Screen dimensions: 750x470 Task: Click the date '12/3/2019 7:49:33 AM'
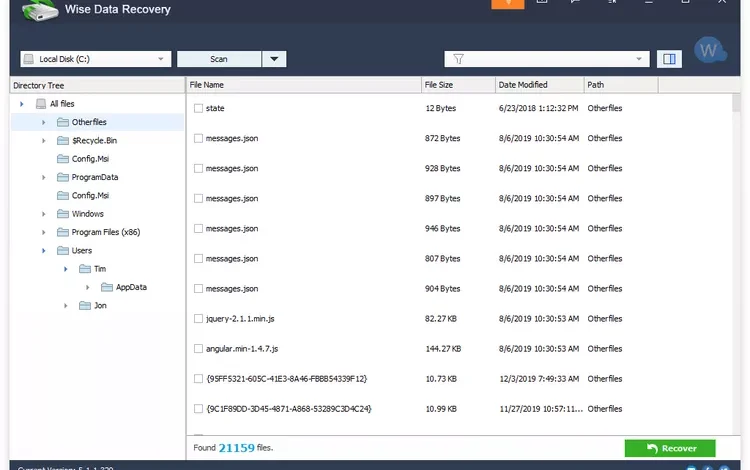(539, 379)
